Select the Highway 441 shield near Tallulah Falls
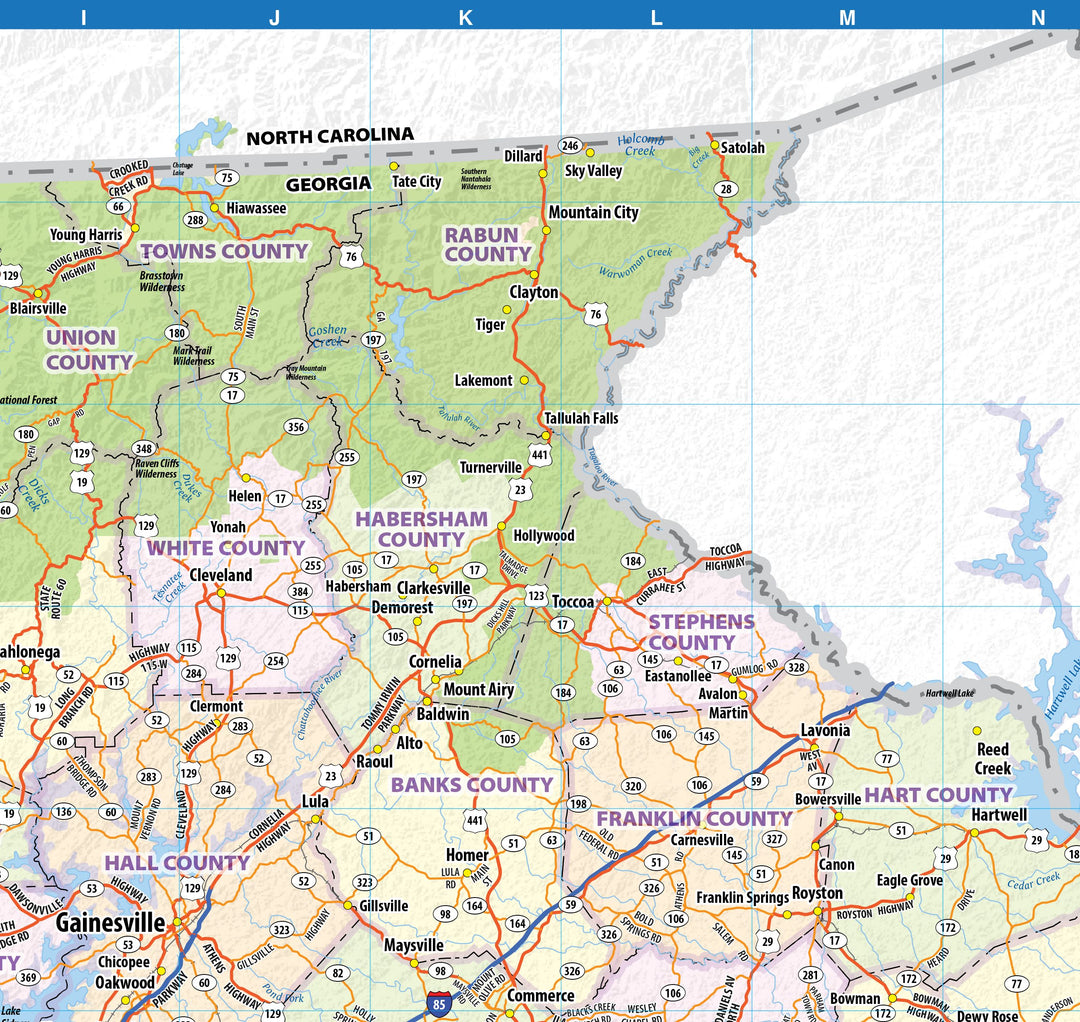 click(x=541, y=453)
